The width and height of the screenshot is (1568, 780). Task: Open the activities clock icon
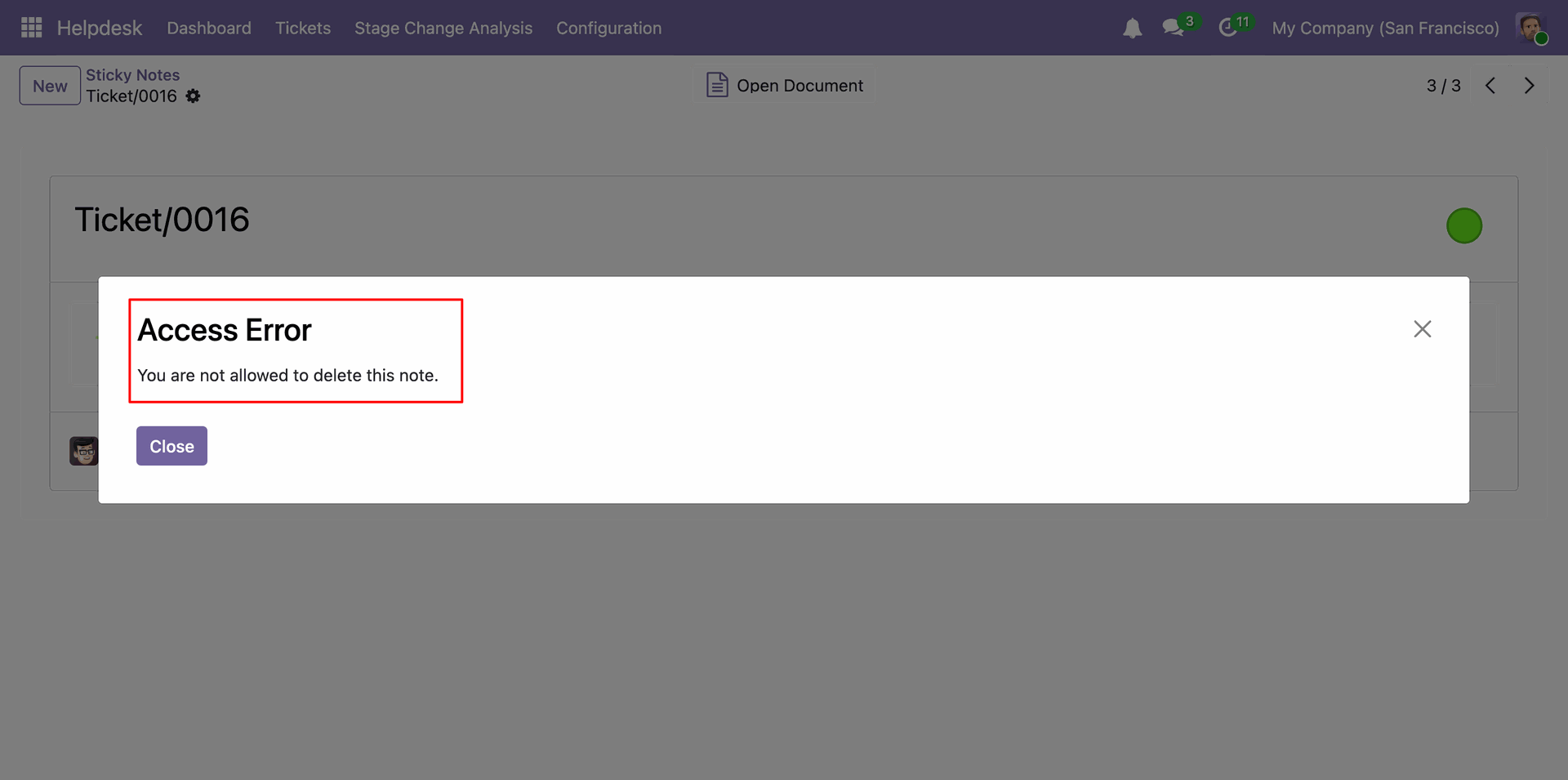coord(1227,28)
